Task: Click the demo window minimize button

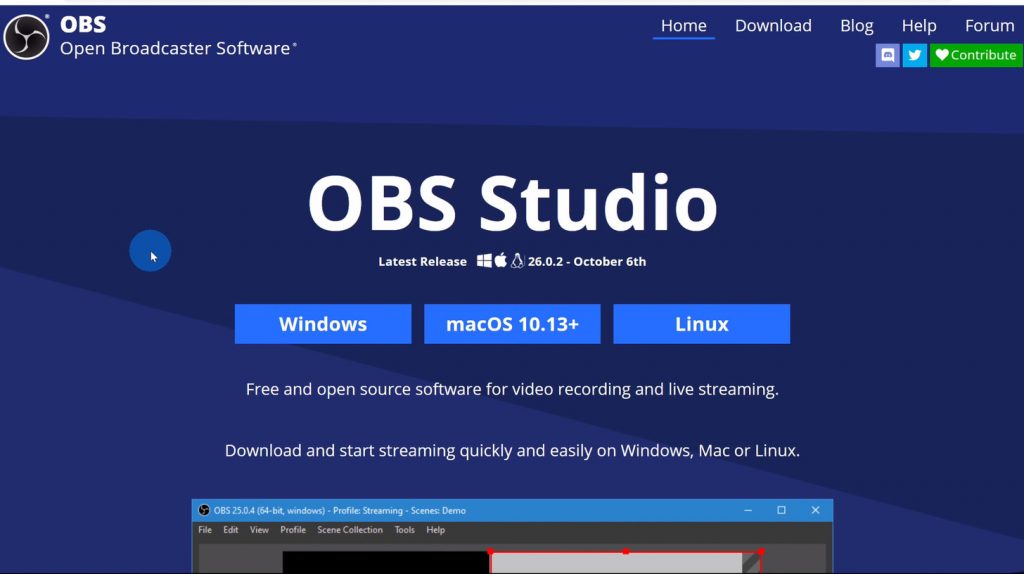Action: tap(748, 510)
